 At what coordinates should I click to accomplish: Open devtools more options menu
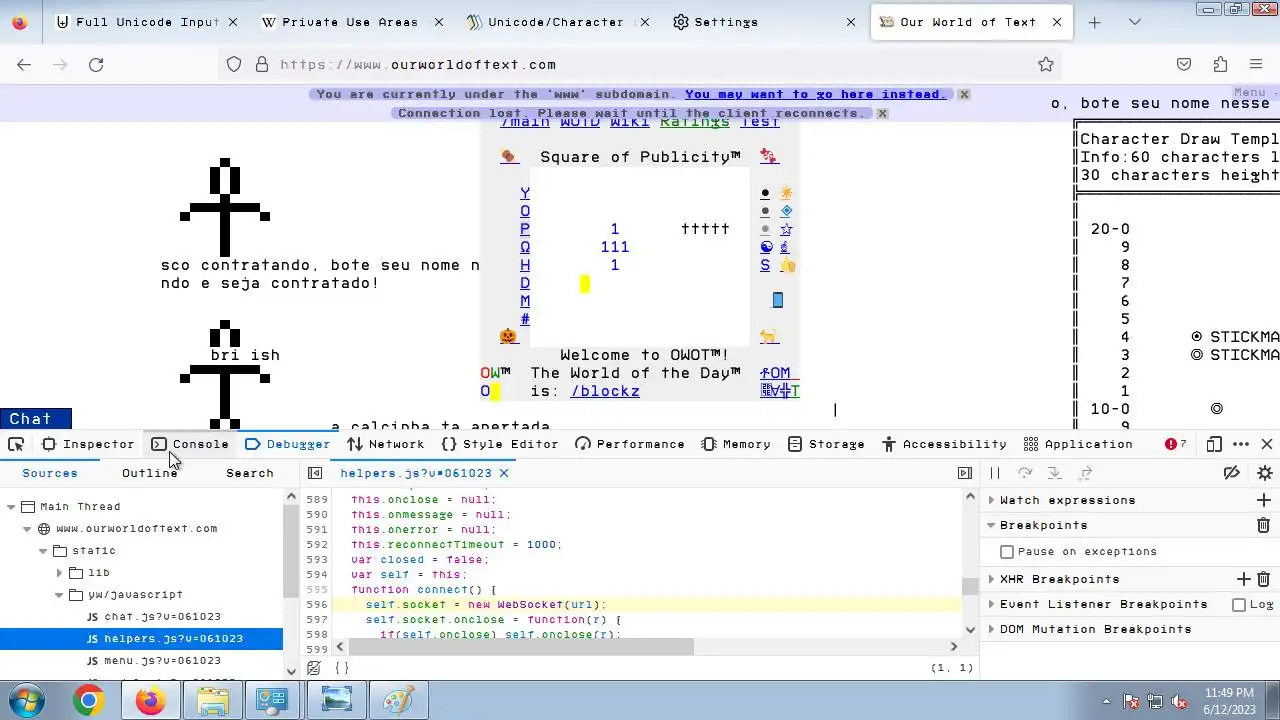1241,444
